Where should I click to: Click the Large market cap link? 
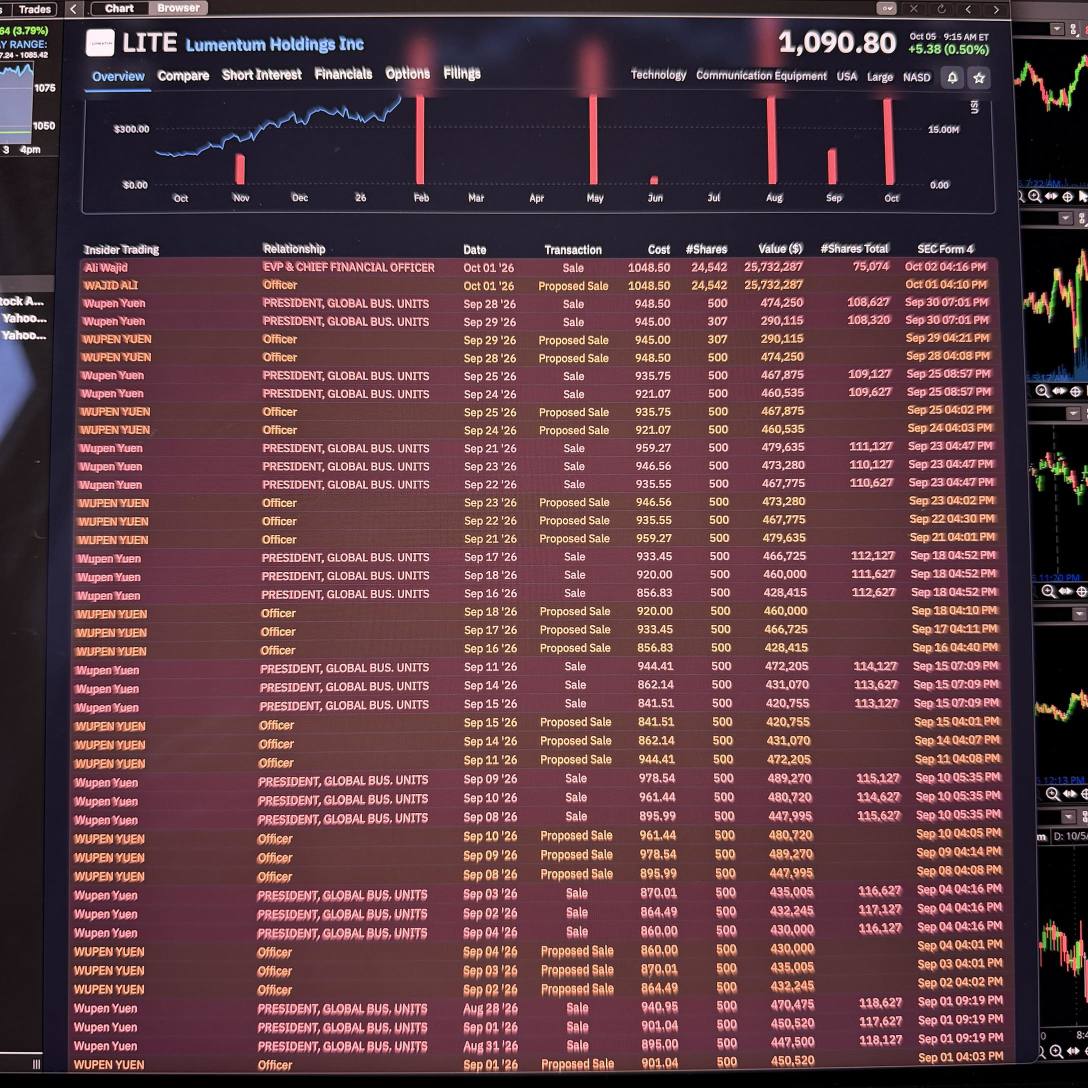[880, 76]
